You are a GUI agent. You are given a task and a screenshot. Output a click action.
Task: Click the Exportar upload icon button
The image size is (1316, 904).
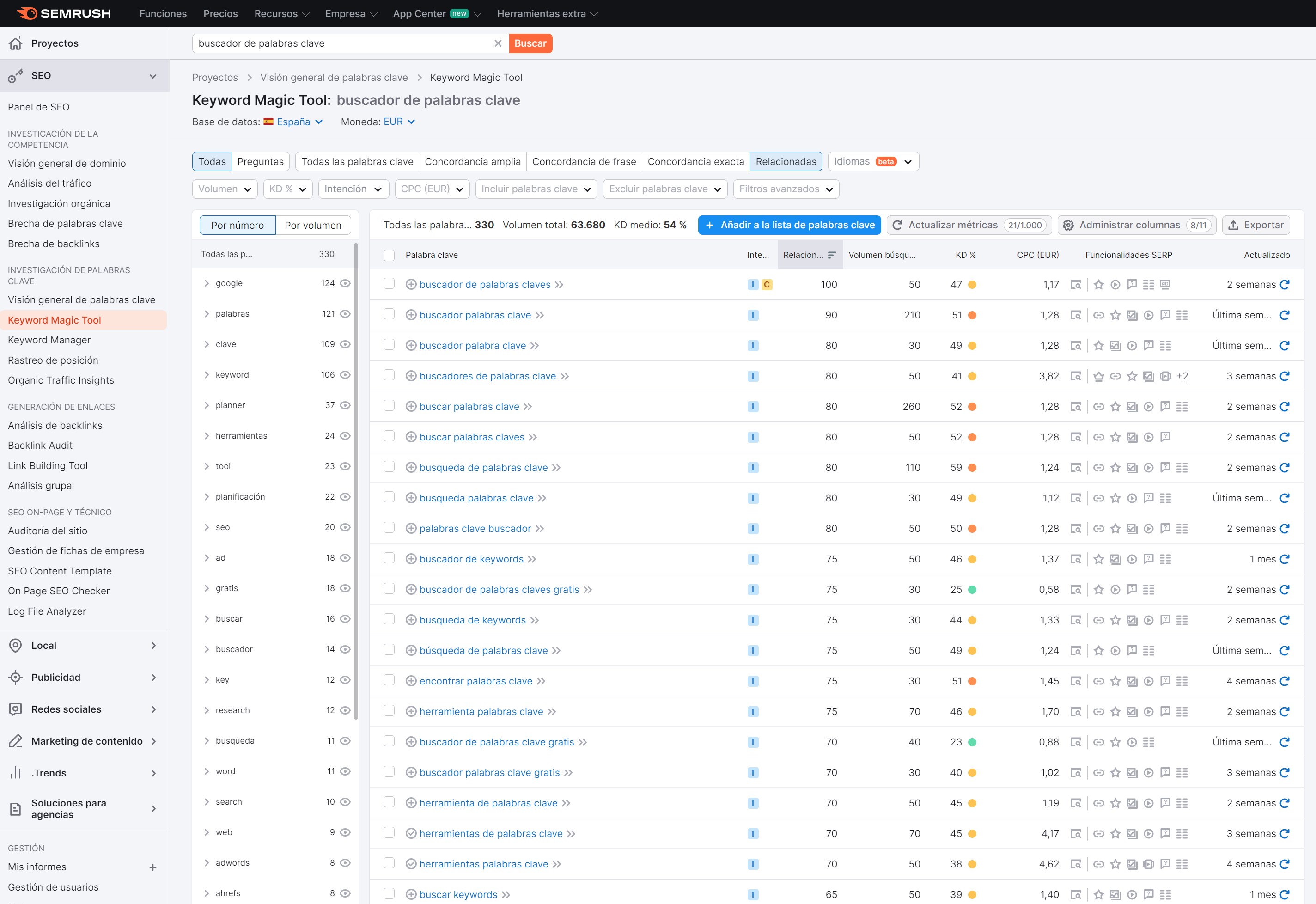point(1233,225)
